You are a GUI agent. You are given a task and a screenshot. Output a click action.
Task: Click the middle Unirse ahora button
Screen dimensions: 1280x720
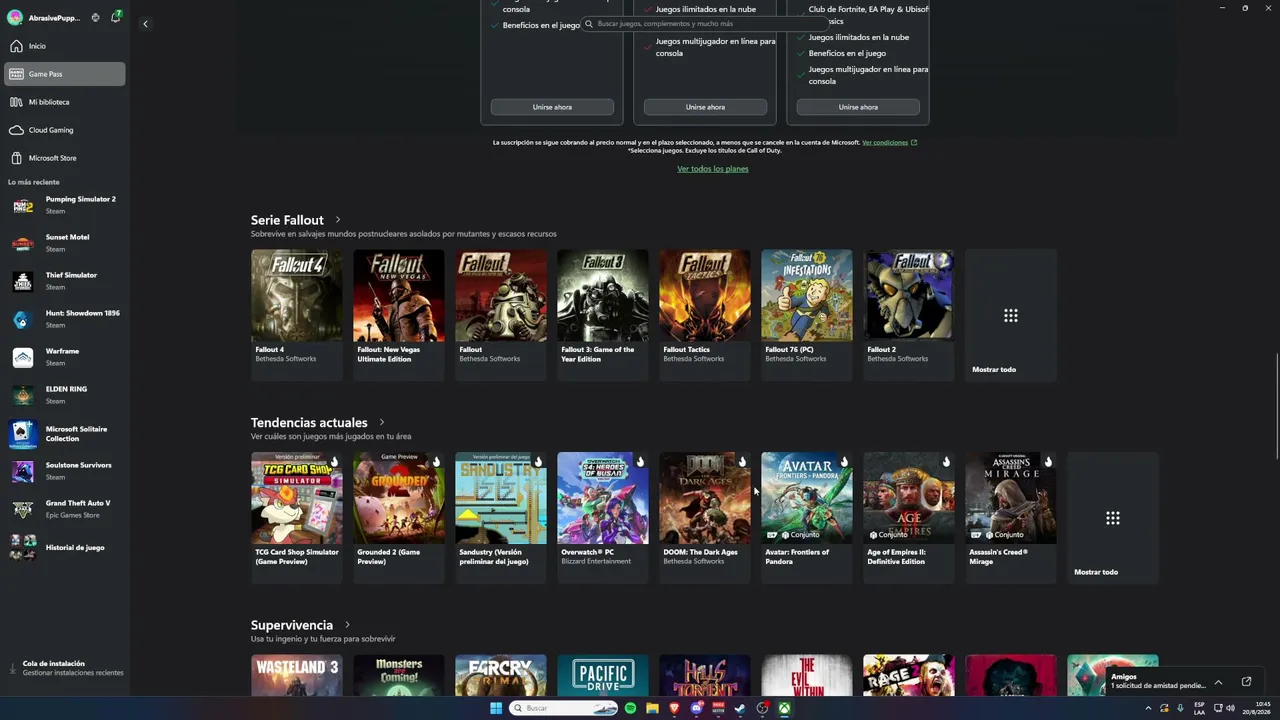[705, 107]
